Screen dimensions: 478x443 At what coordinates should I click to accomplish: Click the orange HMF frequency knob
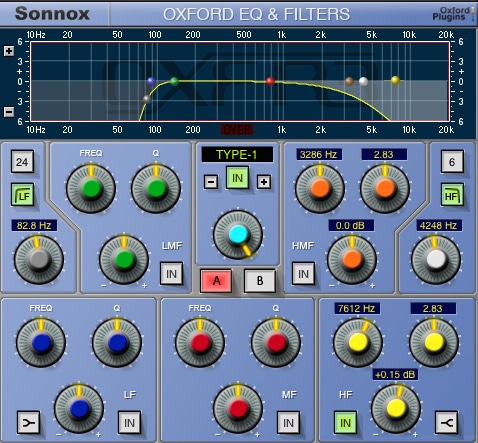320,188
